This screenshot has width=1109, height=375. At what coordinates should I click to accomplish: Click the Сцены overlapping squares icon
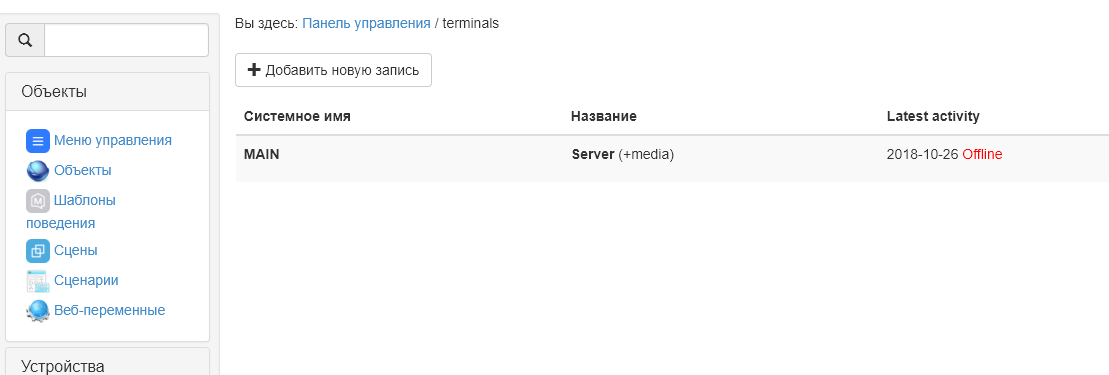[x=37, y=250]
